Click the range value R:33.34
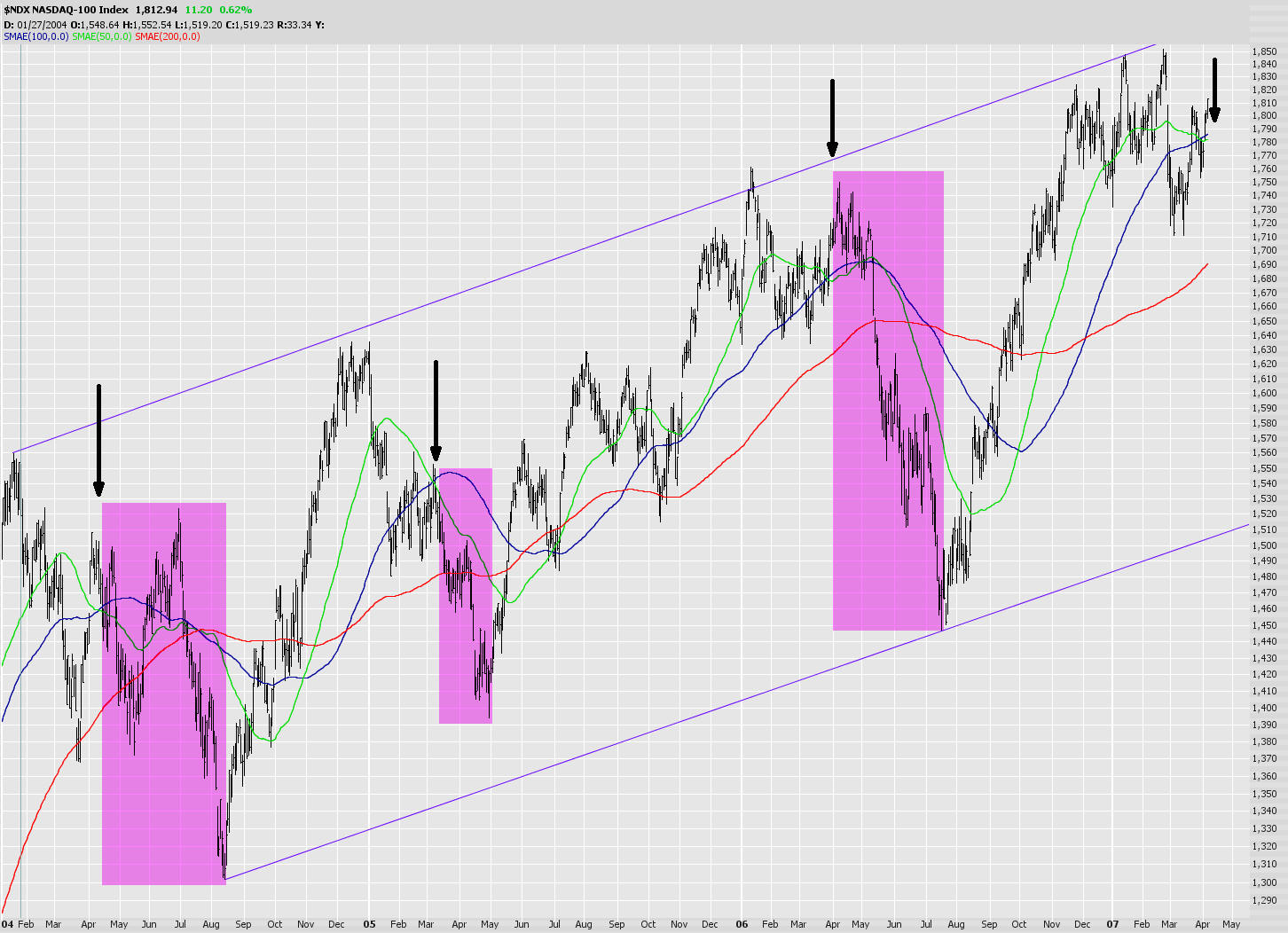The height and width of the screenshot is (933, 1288). click(x=295, y=24)
